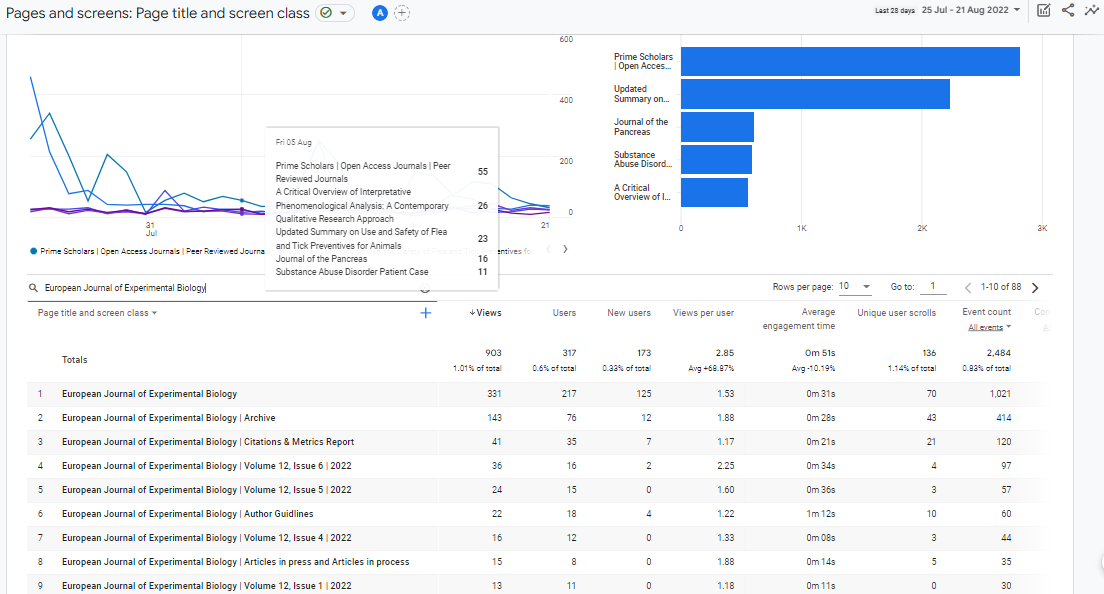The height and width of the screenshot is (594, 1104).
Task: Go to next page of table results
Action: 1035,288
